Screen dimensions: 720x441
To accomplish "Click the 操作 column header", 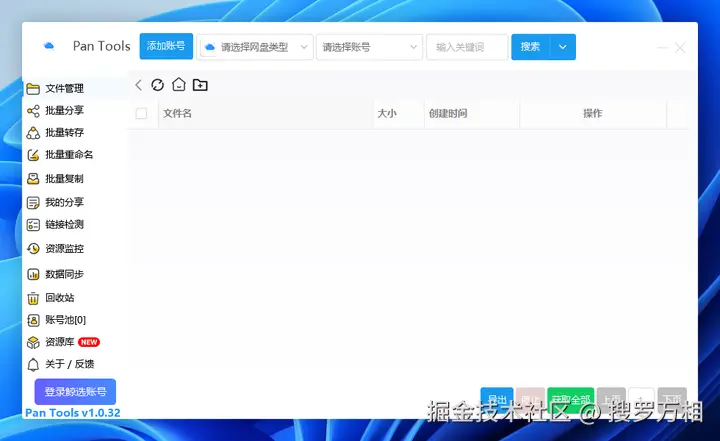I will pyautogui.click(x=592, y=113).
